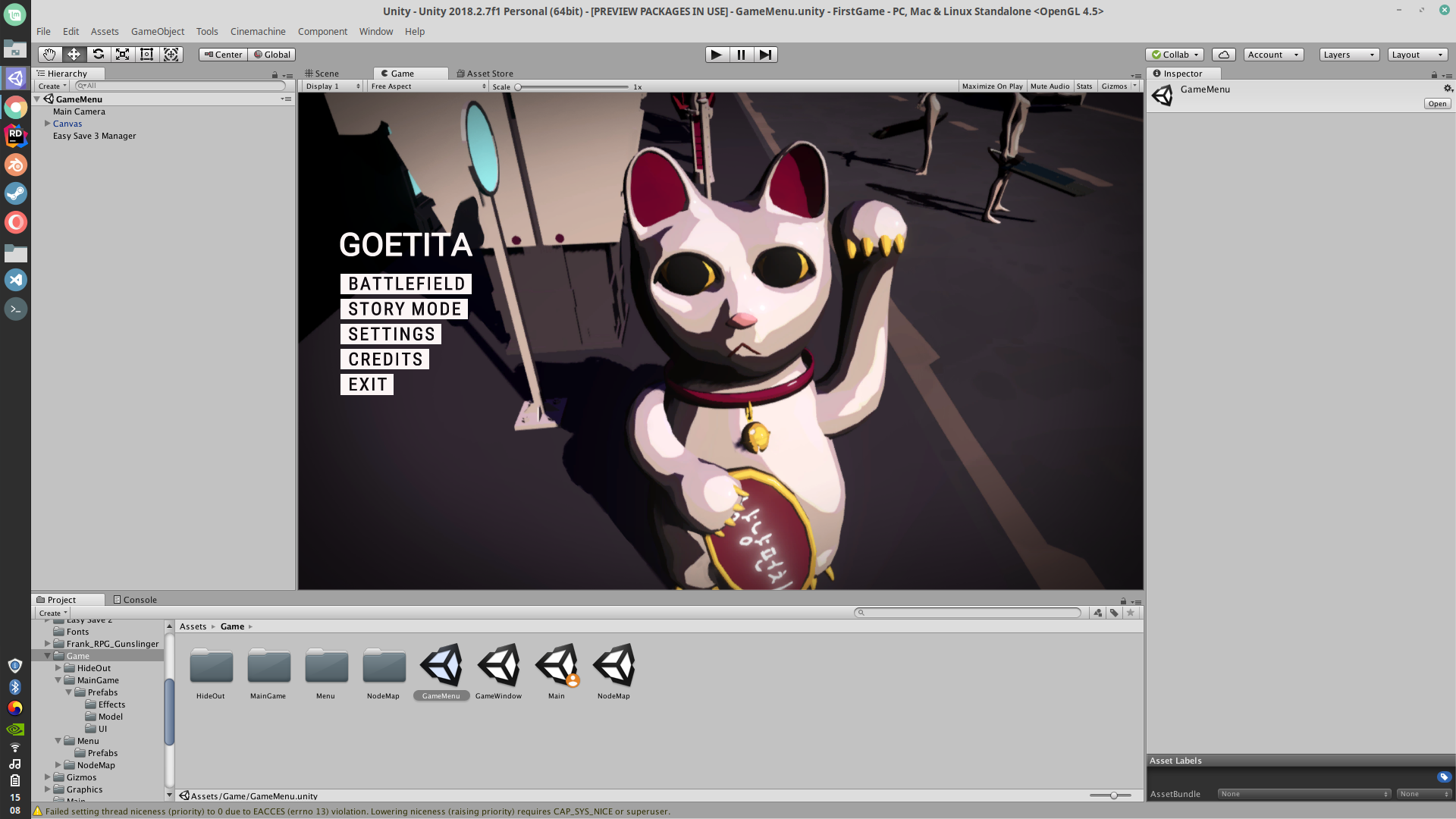Open the Free Aspect dropdown
This screenshot has height=819, width=1456.
click(x=428, y=86)
